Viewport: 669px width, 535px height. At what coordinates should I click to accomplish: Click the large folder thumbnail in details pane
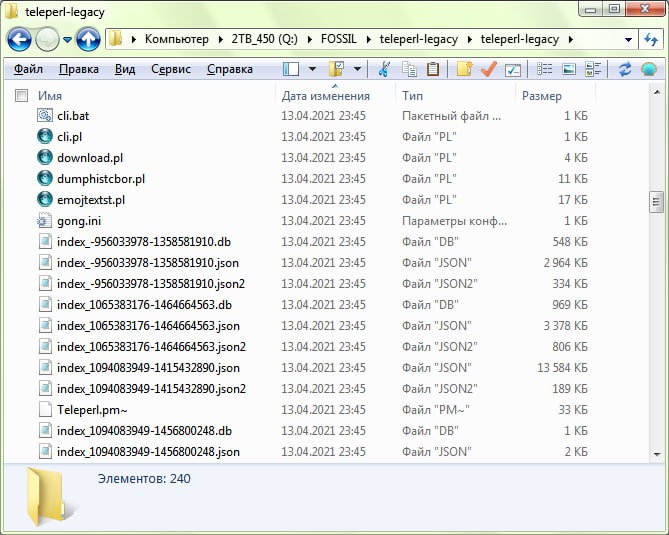pos(49,496)
